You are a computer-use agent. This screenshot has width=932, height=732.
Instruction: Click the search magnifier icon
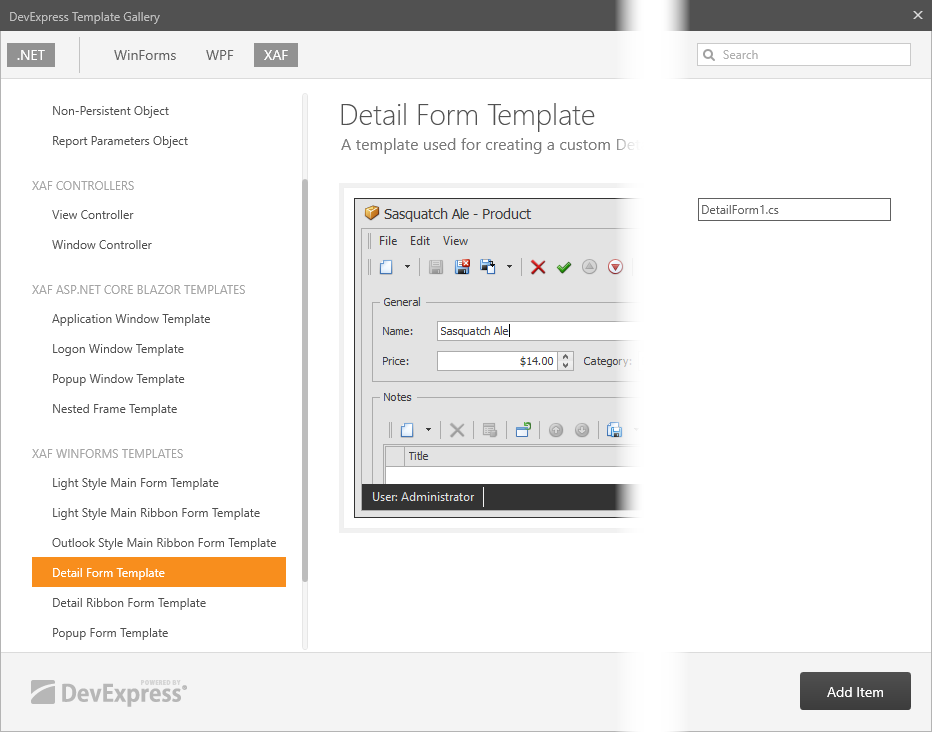(709, 55)
